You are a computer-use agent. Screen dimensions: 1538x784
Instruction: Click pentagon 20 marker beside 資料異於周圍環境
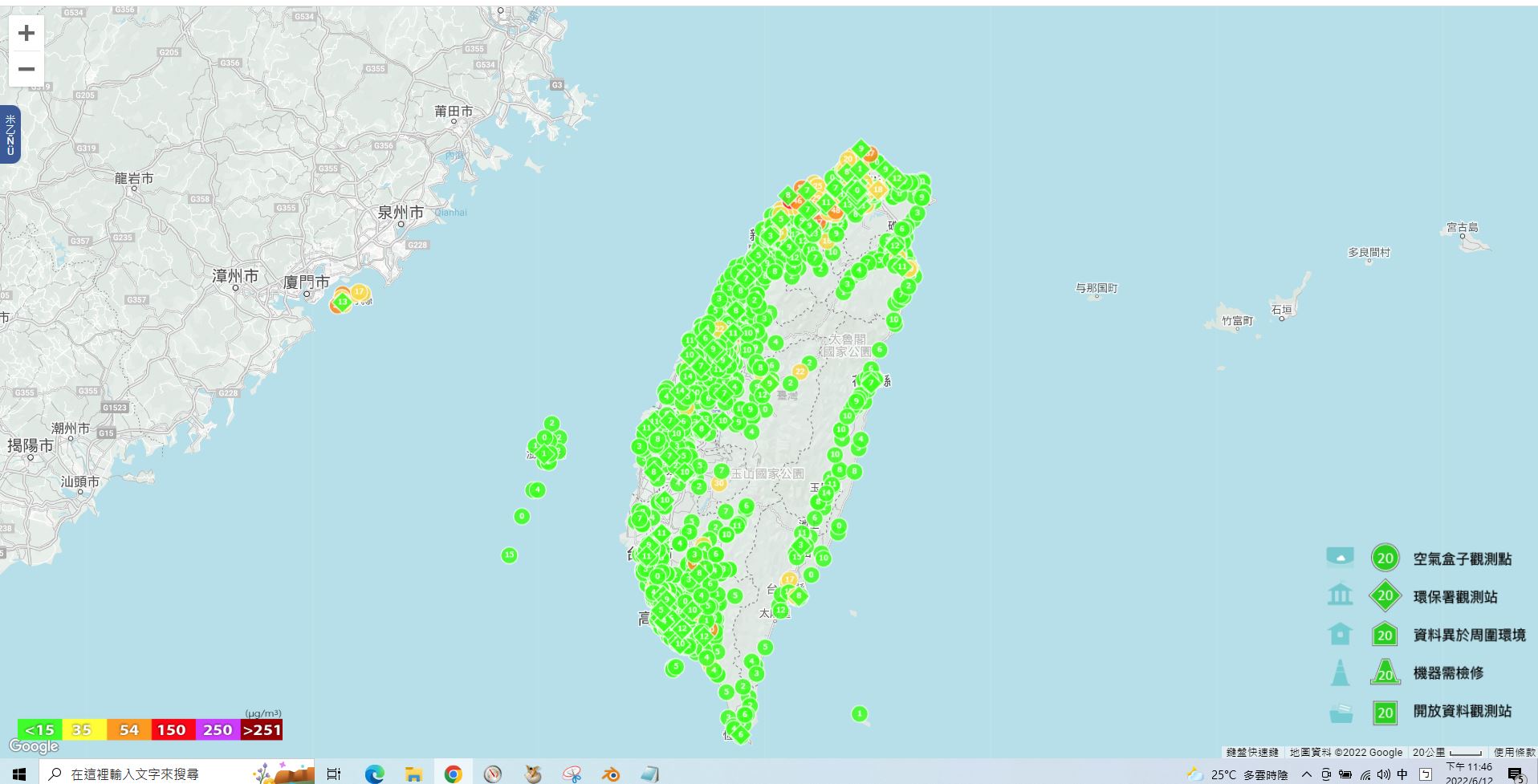(1385, 635)
